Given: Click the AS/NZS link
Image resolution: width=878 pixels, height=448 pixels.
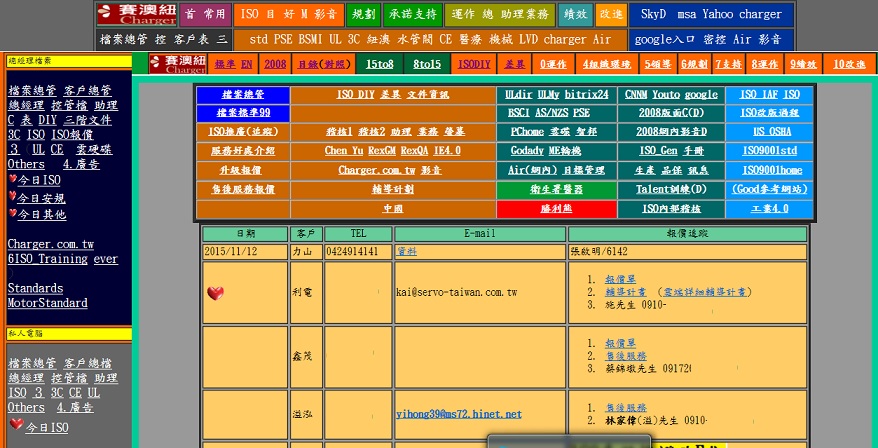Looking at the screenshot, I should click(x=552, y=113).
